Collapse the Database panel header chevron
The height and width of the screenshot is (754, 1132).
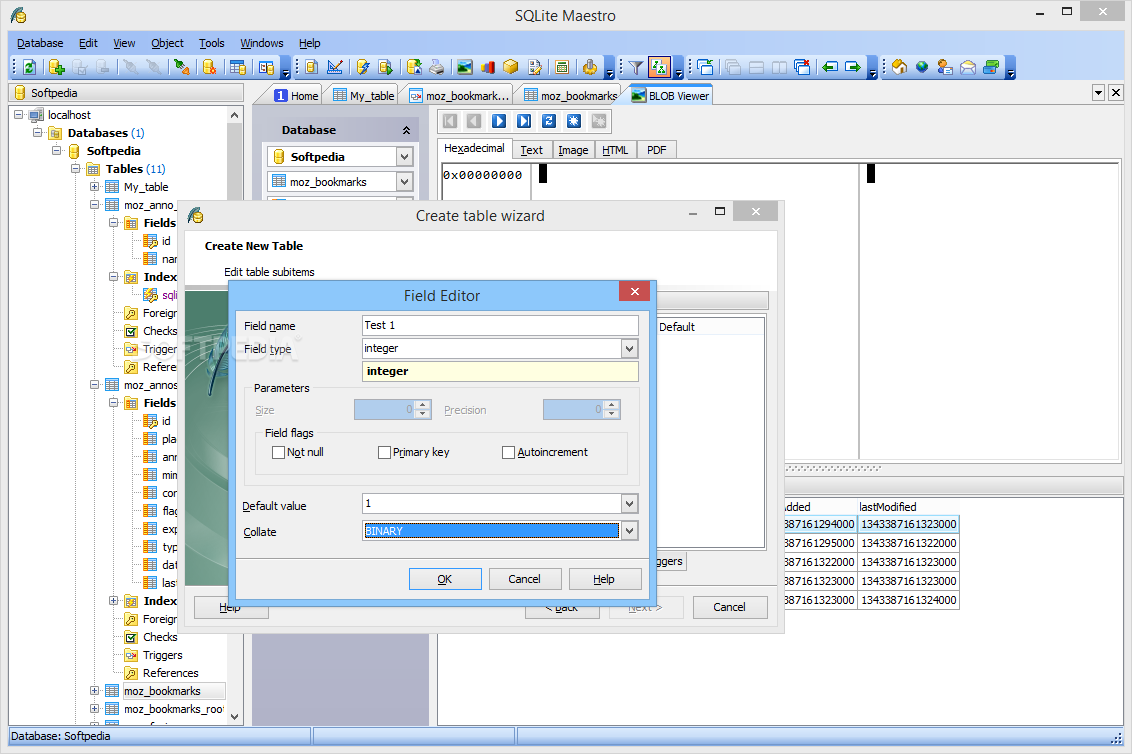pos(406,131)
